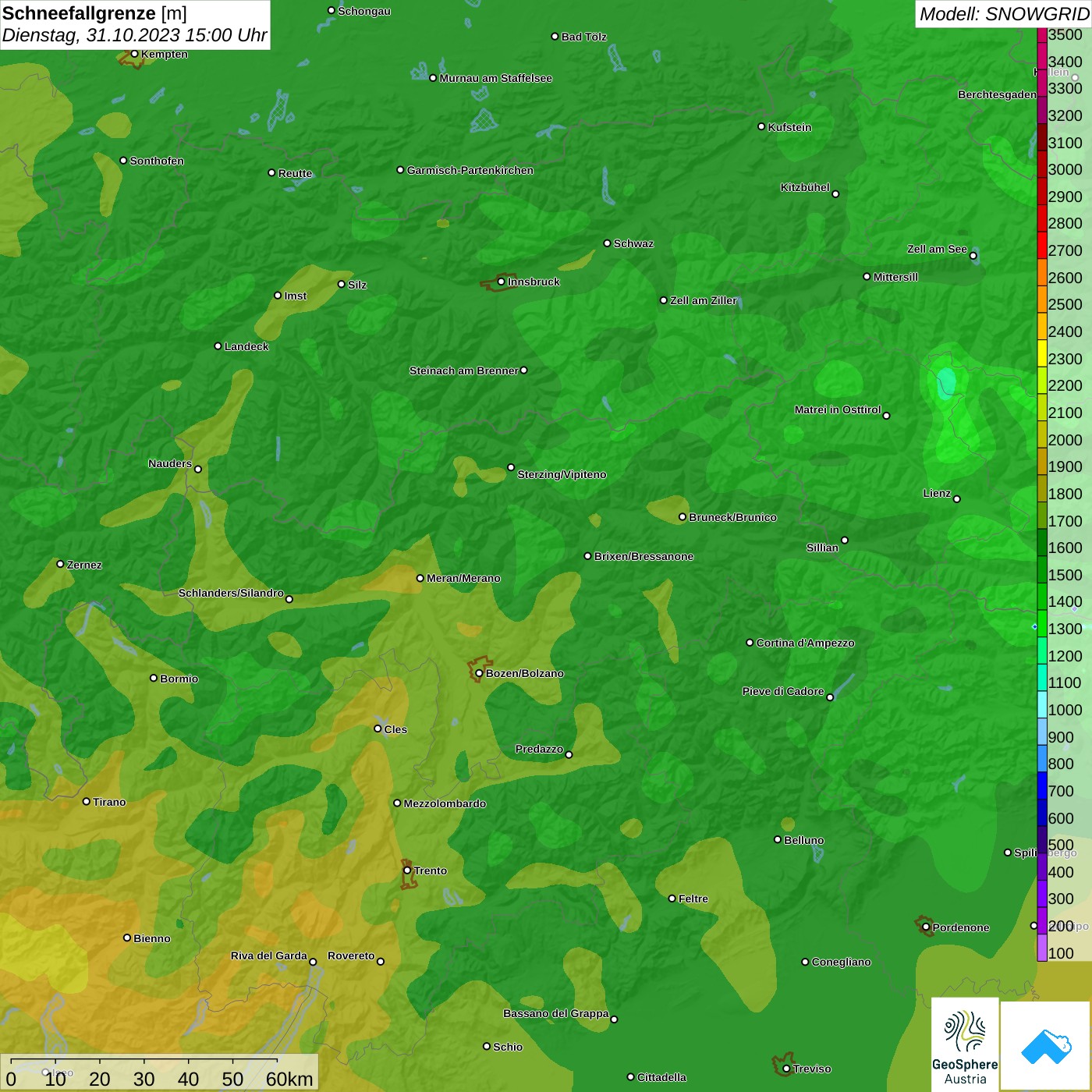Viewport: 1092px width, 1092px height.
Task: Click the Bad Tölz location marker dot
Action: 555,37
